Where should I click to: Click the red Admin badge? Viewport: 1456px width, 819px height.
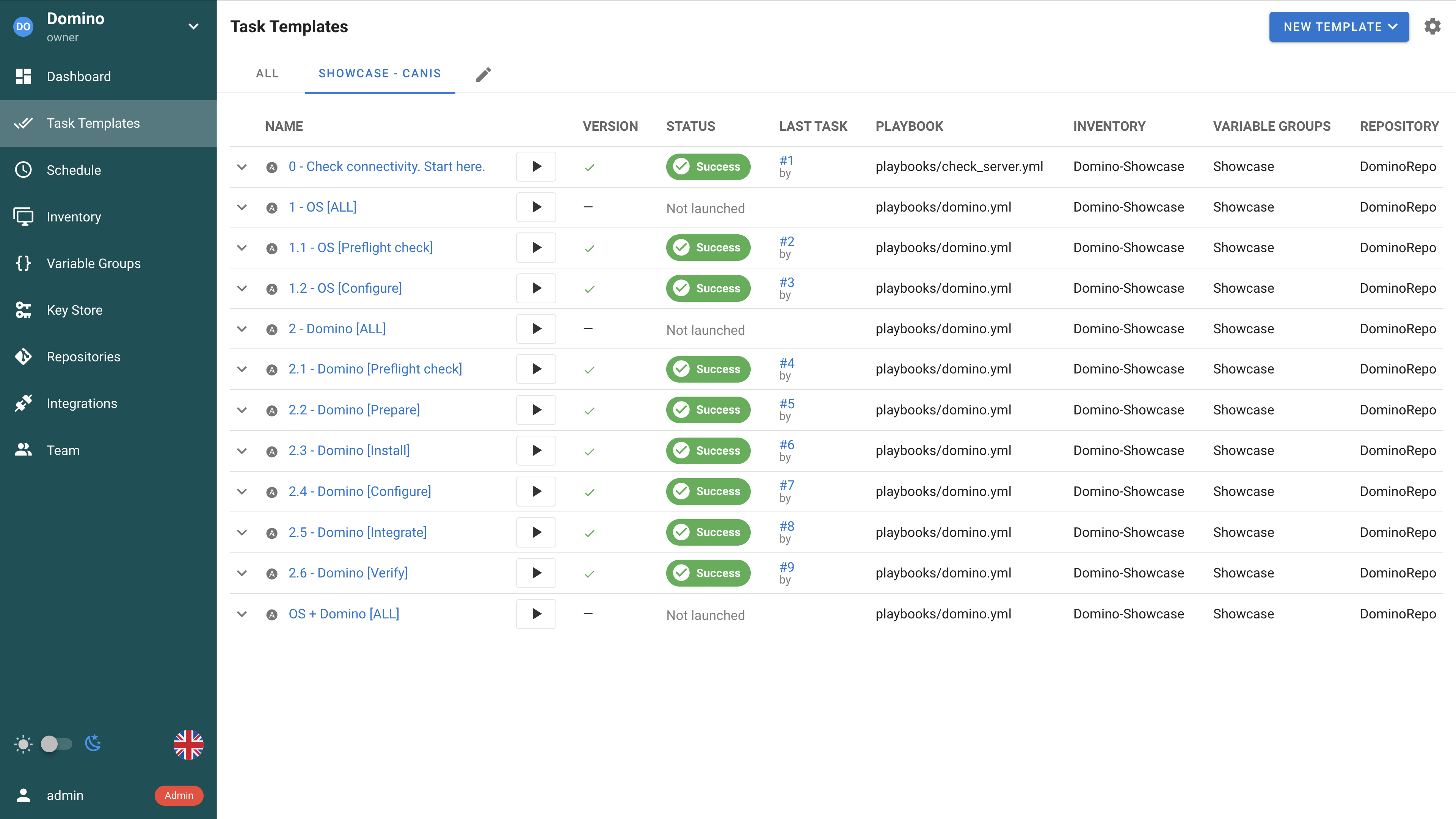[x=179, y=795]
